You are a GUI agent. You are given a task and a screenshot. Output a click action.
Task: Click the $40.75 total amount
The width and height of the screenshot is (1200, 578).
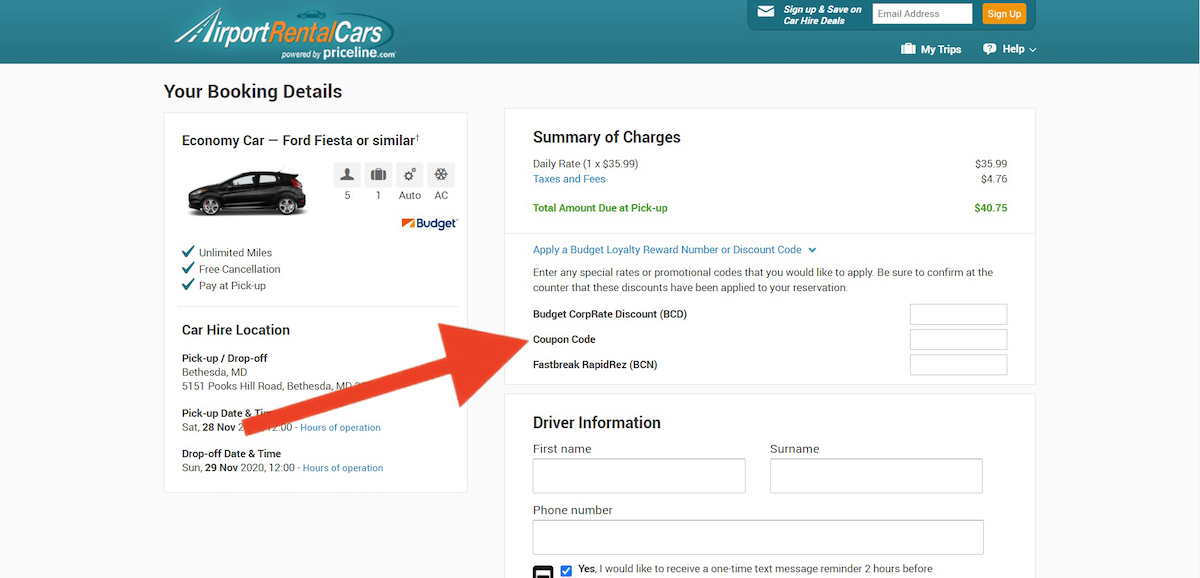point(991,208)
